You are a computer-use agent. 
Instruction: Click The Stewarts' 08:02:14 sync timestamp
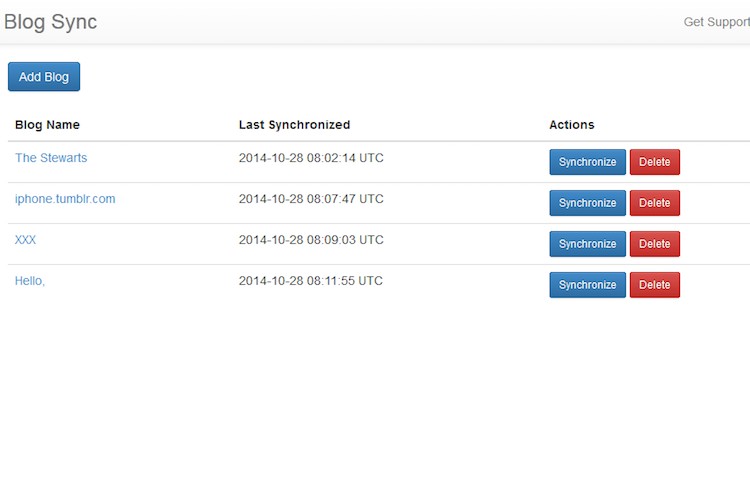[x=311, y=158]
